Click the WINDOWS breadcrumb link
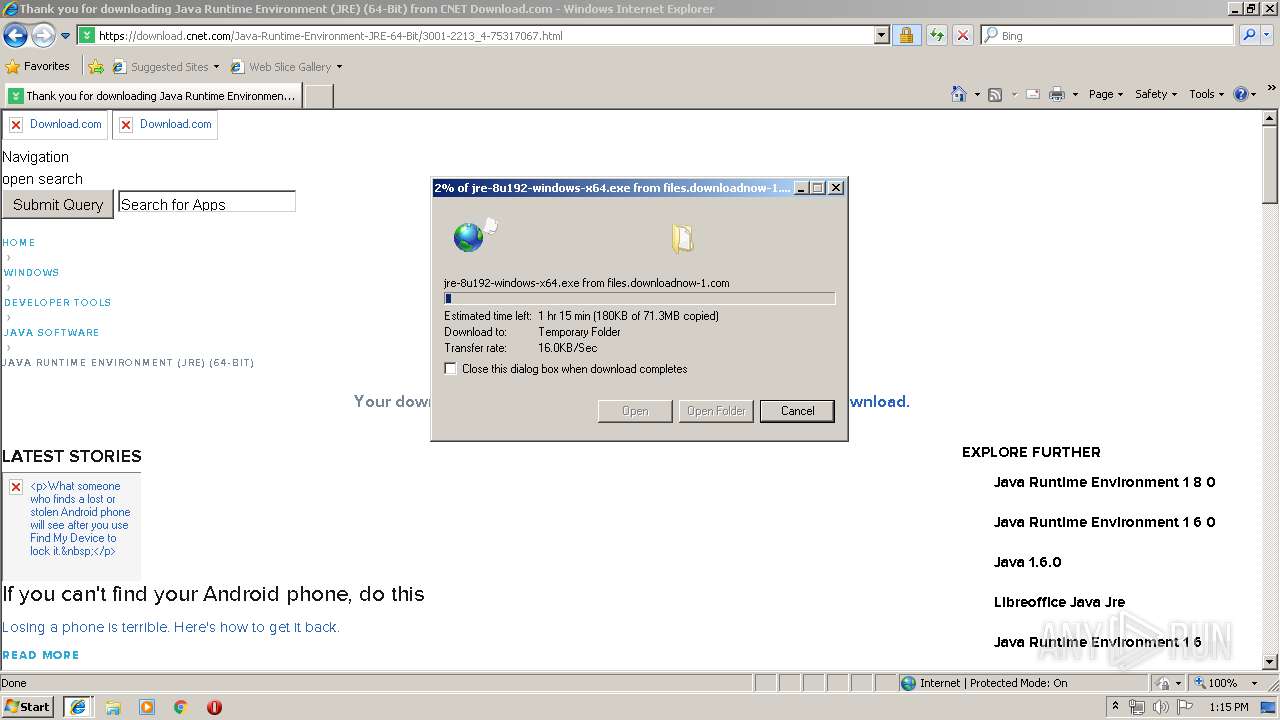Image resolution: width=1280 pixels, height=720 pixels. (31, 272)
